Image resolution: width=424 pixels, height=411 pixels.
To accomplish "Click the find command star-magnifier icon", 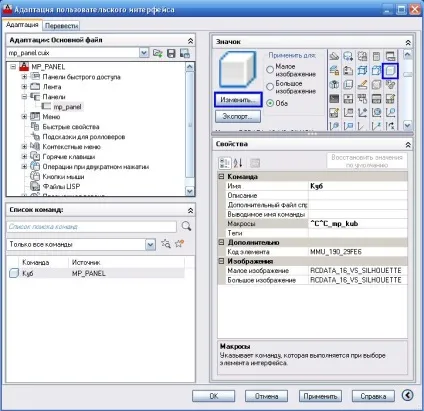I will tap(166, 244).
